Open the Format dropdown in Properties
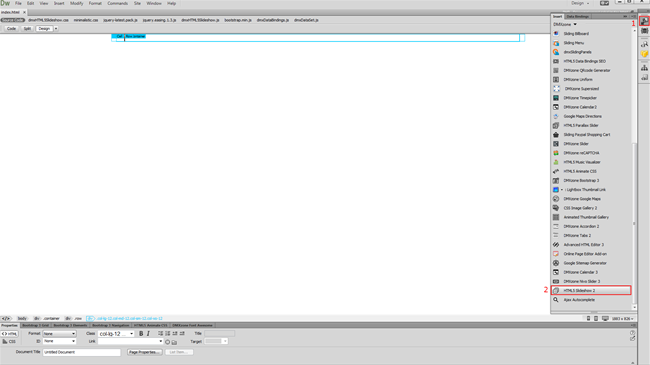 coord(59,333)
